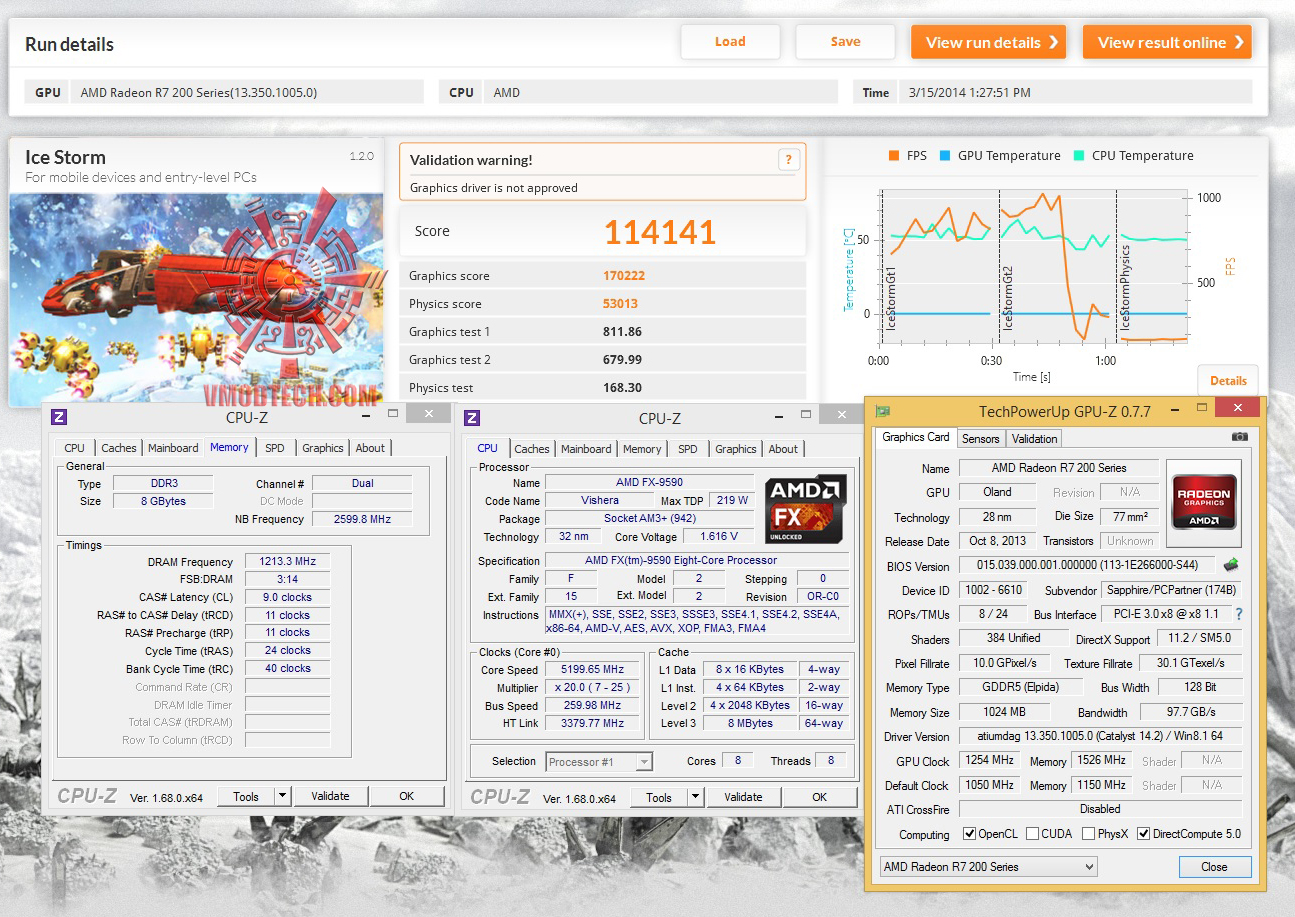Click the app icon of the CPU-Z processor window
Image resolution: width=1295 pixels, height=917 pixels.
pos(472,418)
